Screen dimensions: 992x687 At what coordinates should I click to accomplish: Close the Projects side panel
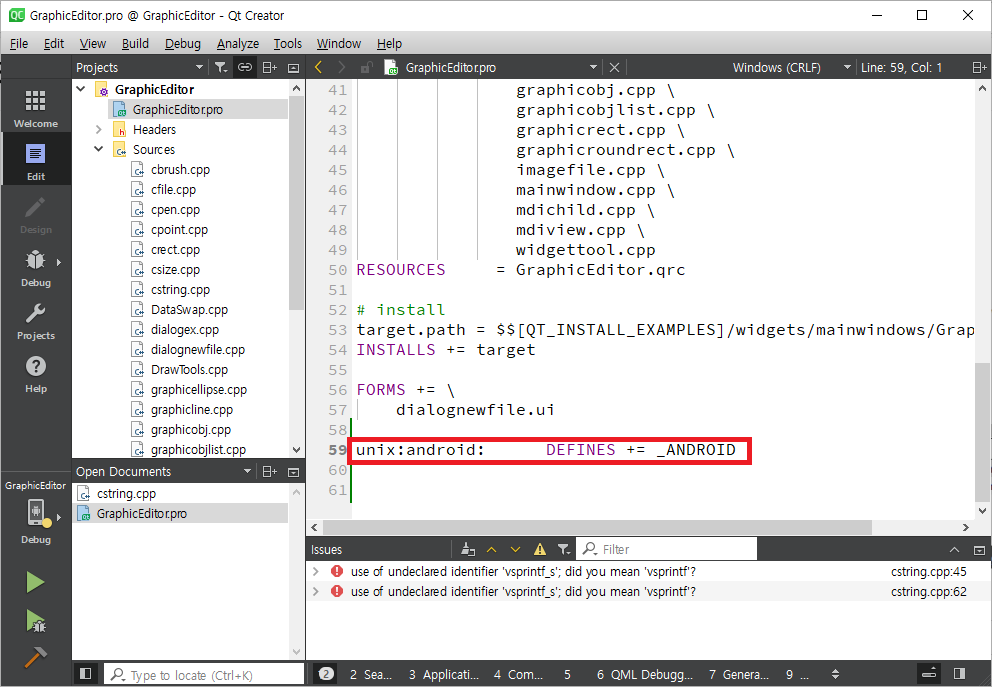pos(294,67)
